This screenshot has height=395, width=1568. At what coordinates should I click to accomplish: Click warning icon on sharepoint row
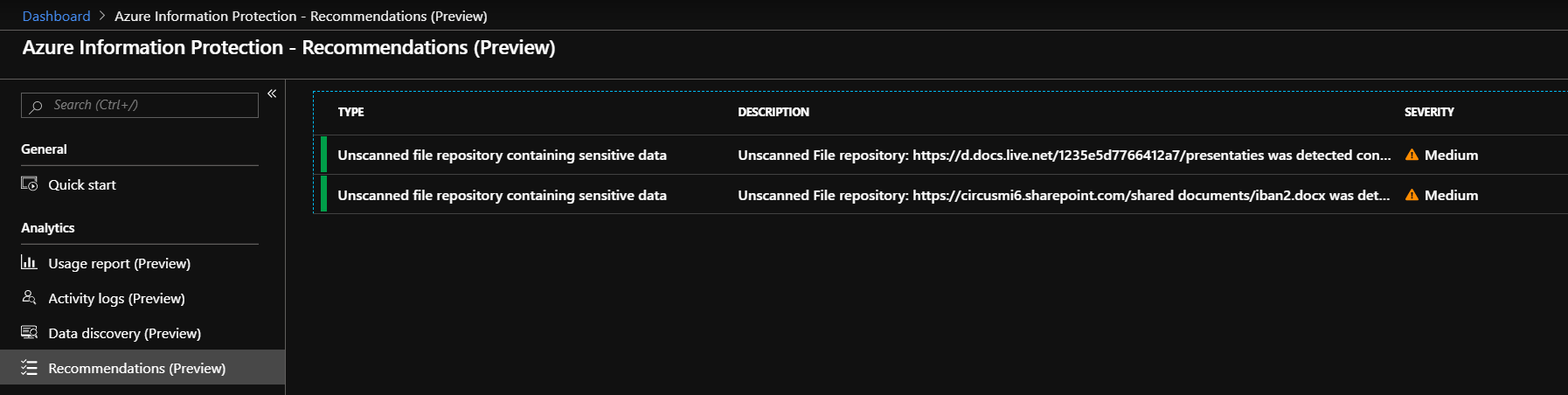[1412, 195]
